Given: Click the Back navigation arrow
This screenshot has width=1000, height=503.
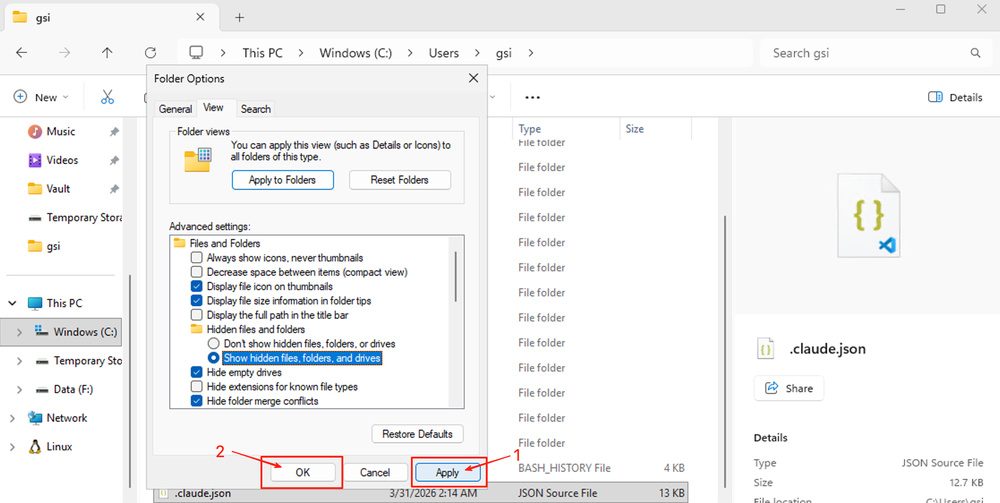Looking at the screenshot, I should [22, 53].
